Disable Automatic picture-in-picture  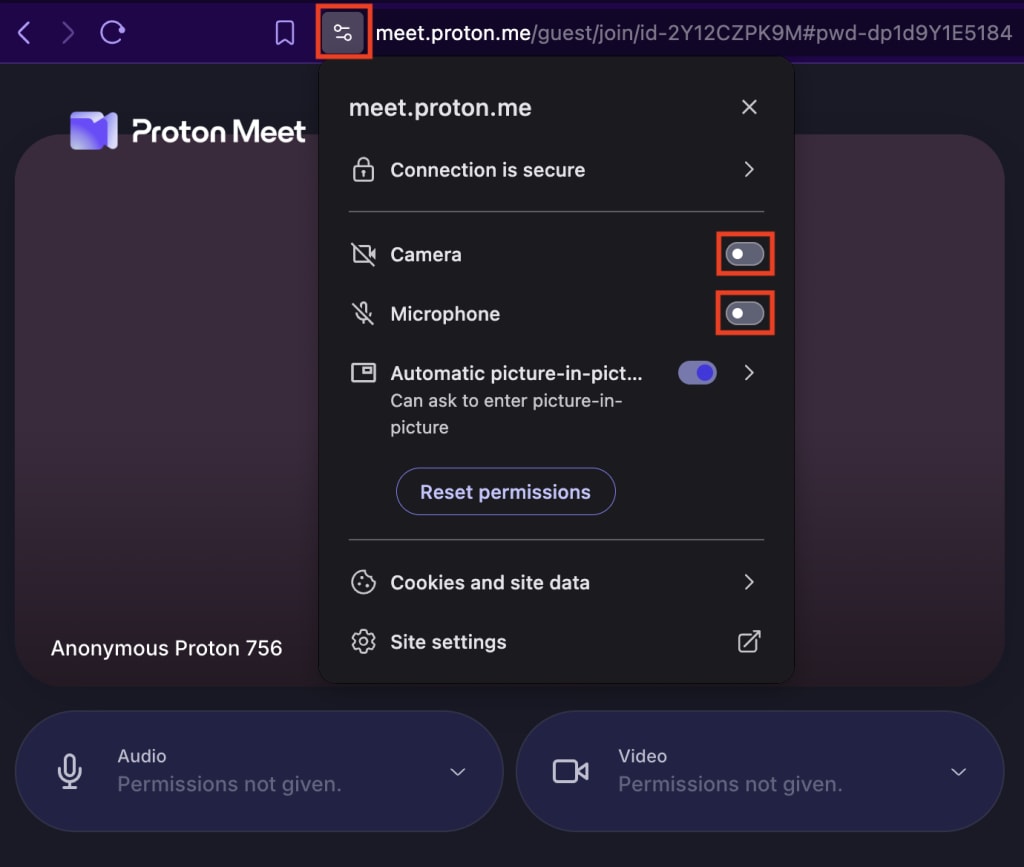(x=697, y=372)
